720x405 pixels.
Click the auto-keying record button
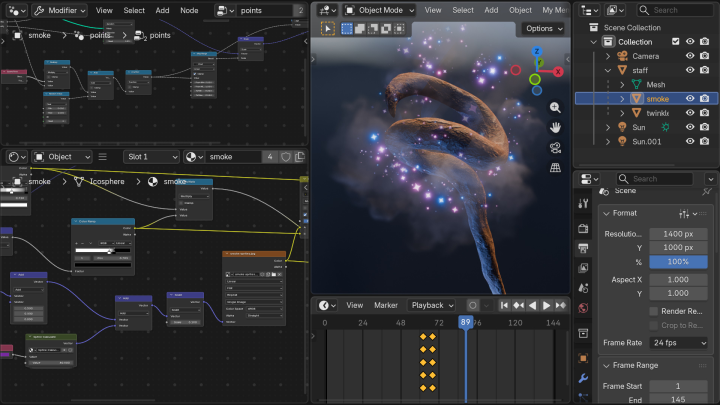(473, 305)
